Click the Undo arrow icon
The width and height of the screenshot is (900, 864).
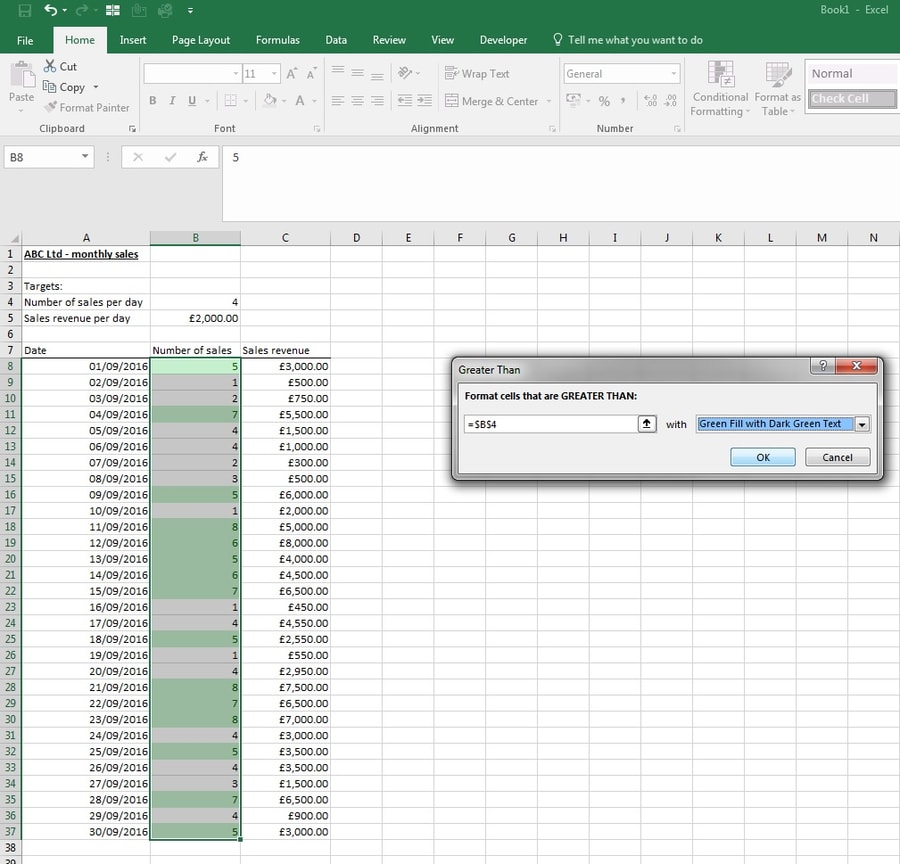[x=51, y=10]
